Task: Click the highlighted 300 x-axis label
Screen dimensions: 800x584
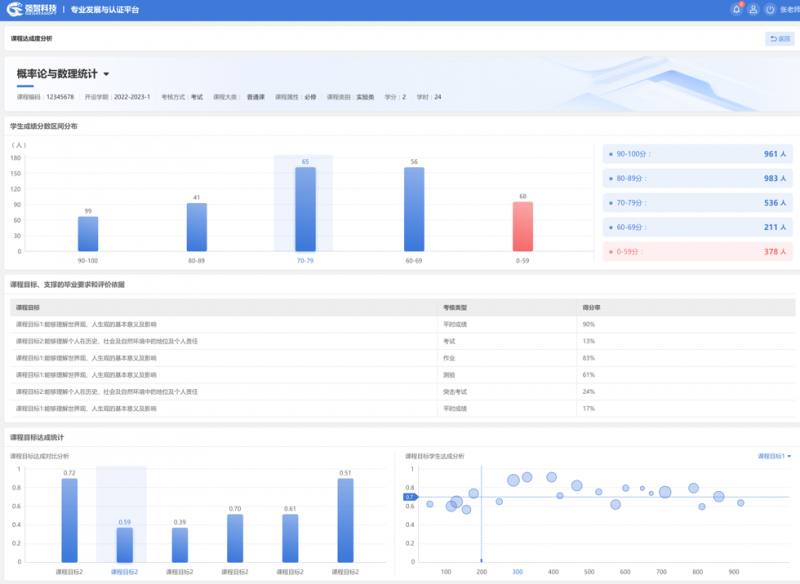Action: pos(517,572)
